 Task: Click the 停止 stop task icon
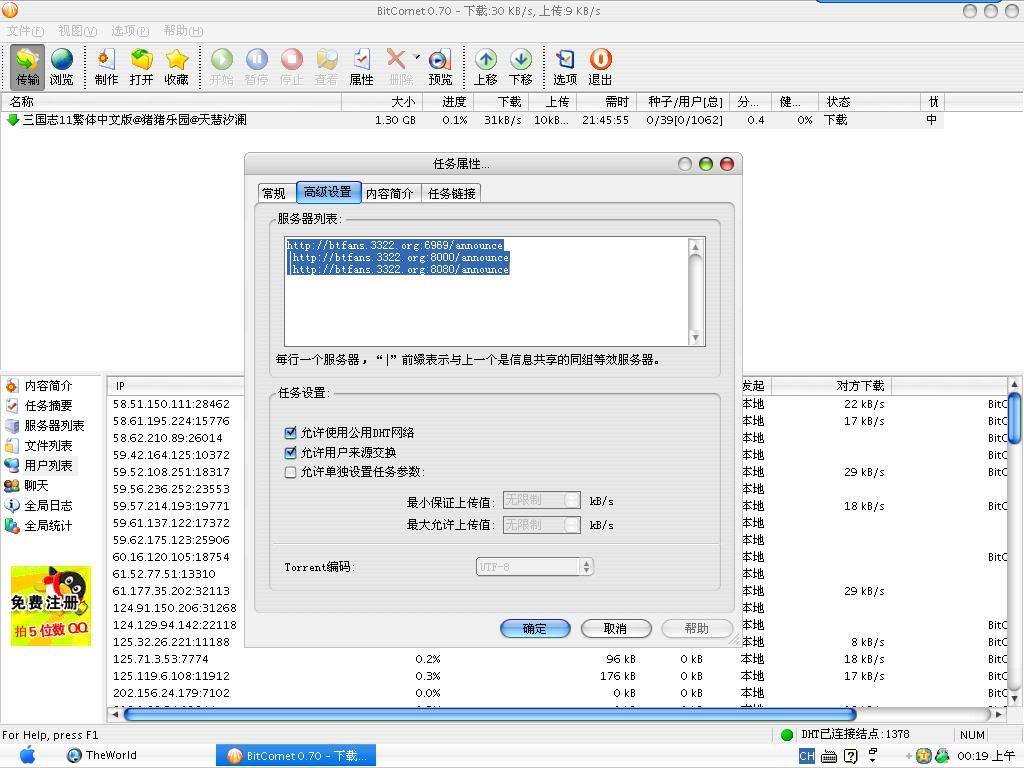(x=291, y=67)
